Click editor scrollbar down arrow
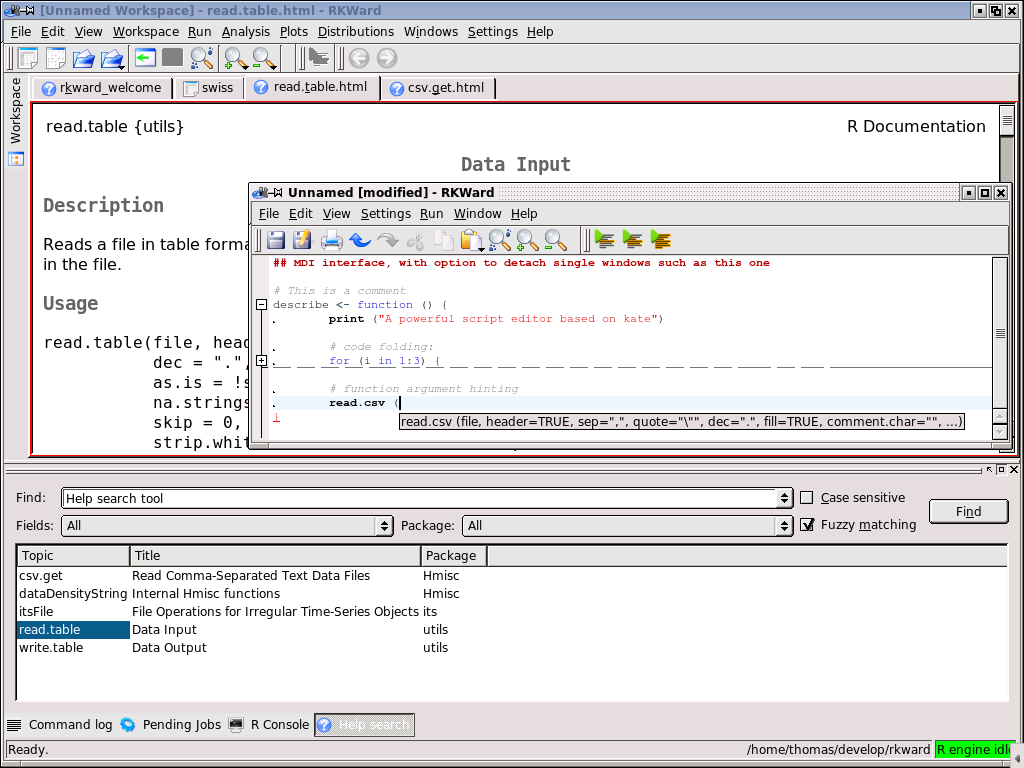1024x768 pixels. tap(999, 431)
